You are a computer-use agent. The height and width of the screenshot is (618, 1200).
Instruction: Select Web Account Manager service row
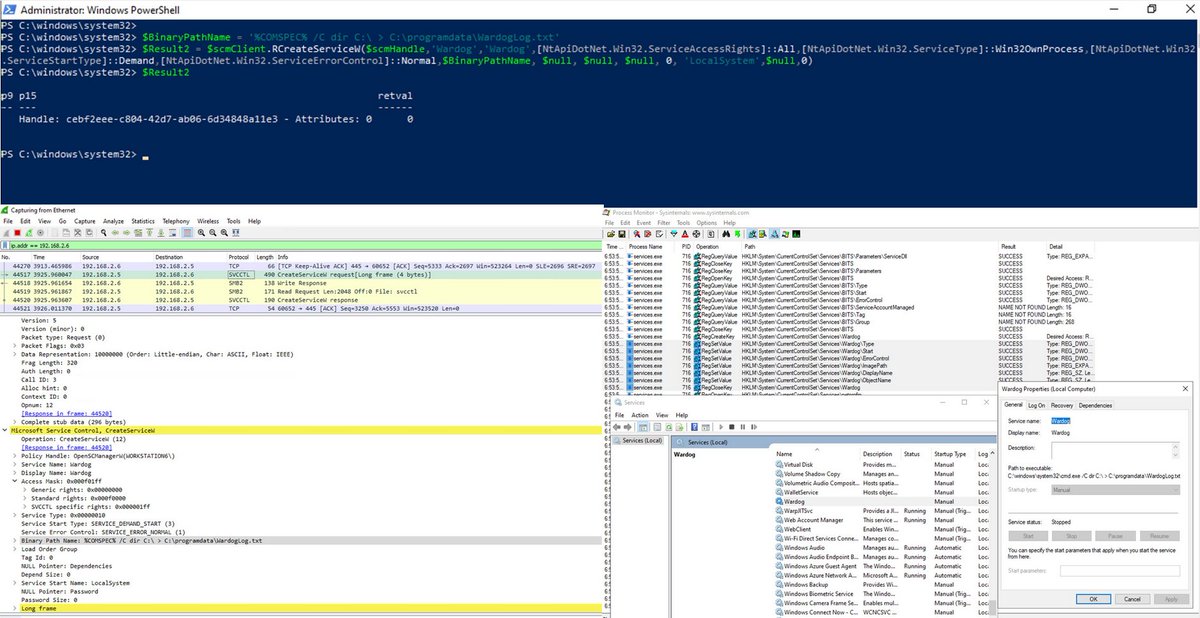tap(880, 520)
